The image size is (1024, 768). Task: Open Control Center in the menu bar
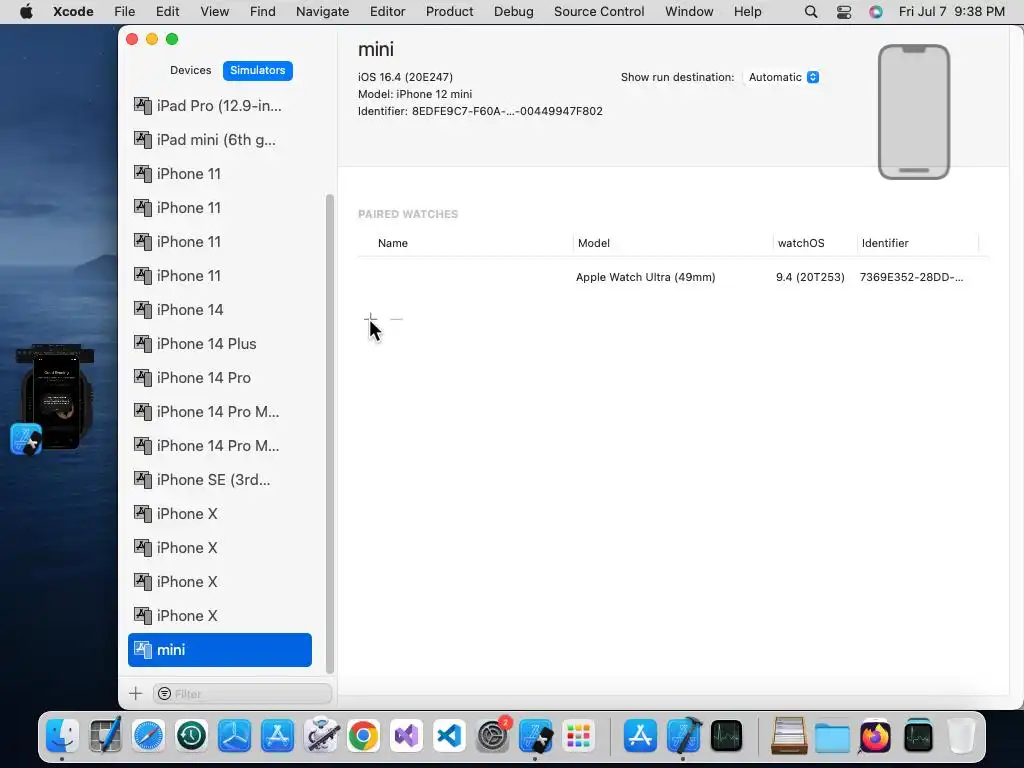click(844, 12)
